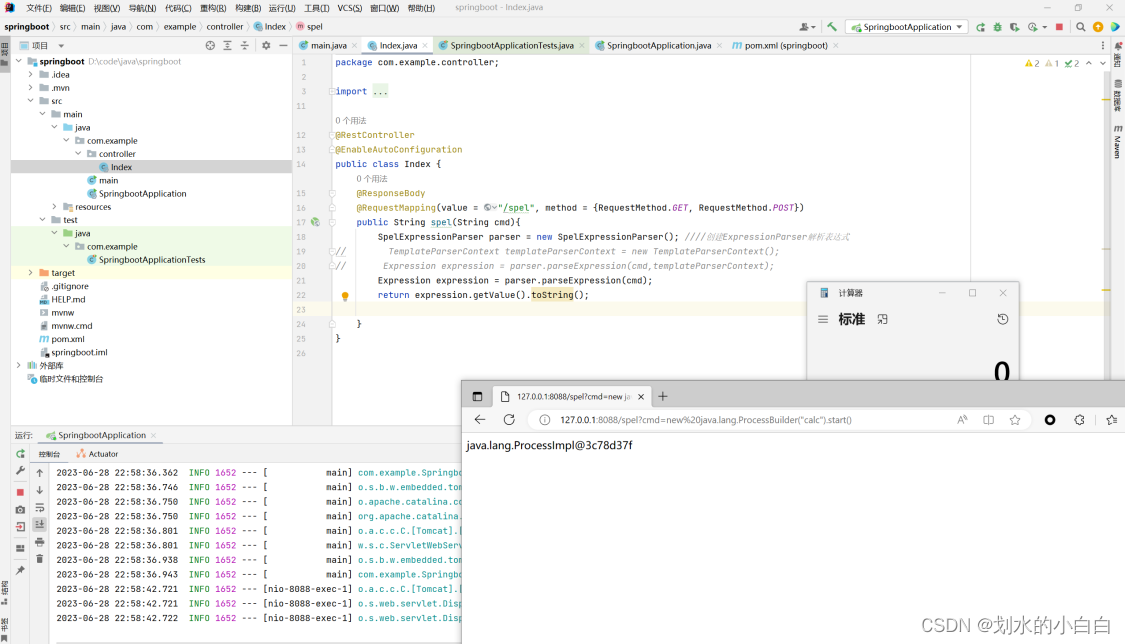Run with coverage shield icon
The image size is (1125, 644).
1015,27
